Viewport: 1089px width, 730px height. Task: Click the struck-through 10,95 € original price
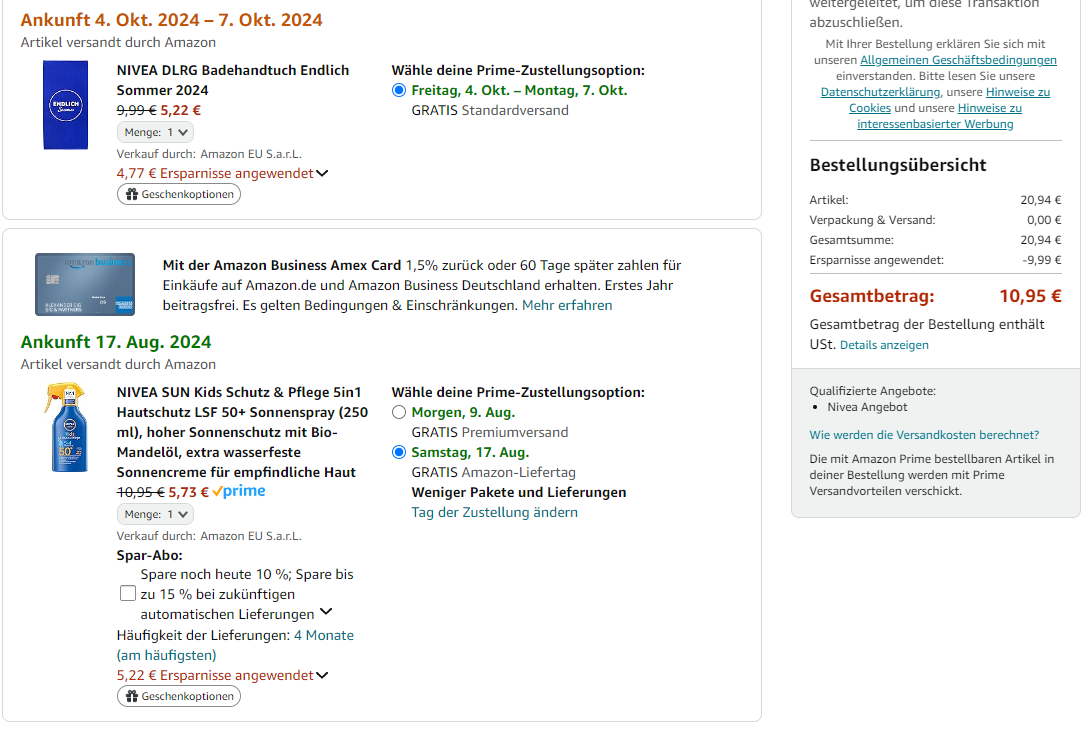click(x=140, y=492)
